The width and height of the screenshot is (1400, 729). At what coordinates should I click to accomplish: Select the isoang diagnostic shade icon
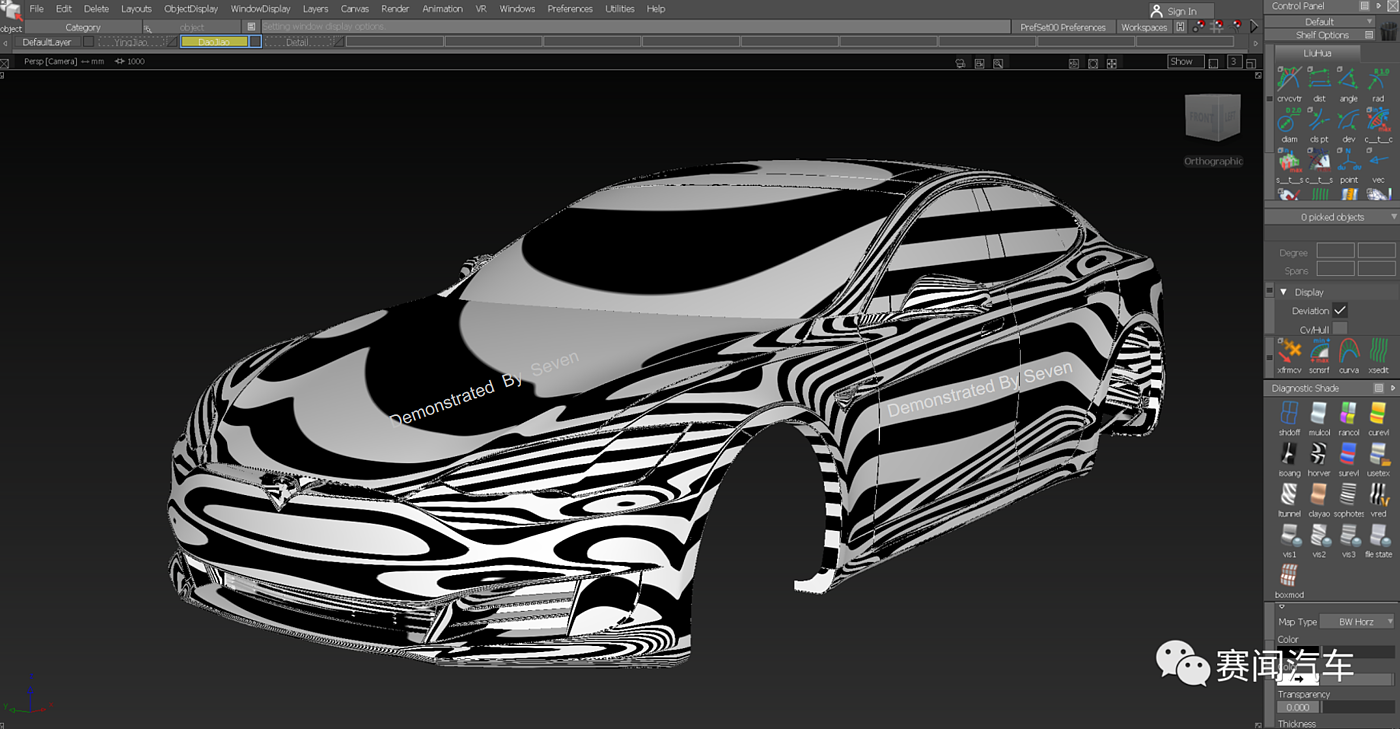pyautogui.click(x=1289, y=454)
